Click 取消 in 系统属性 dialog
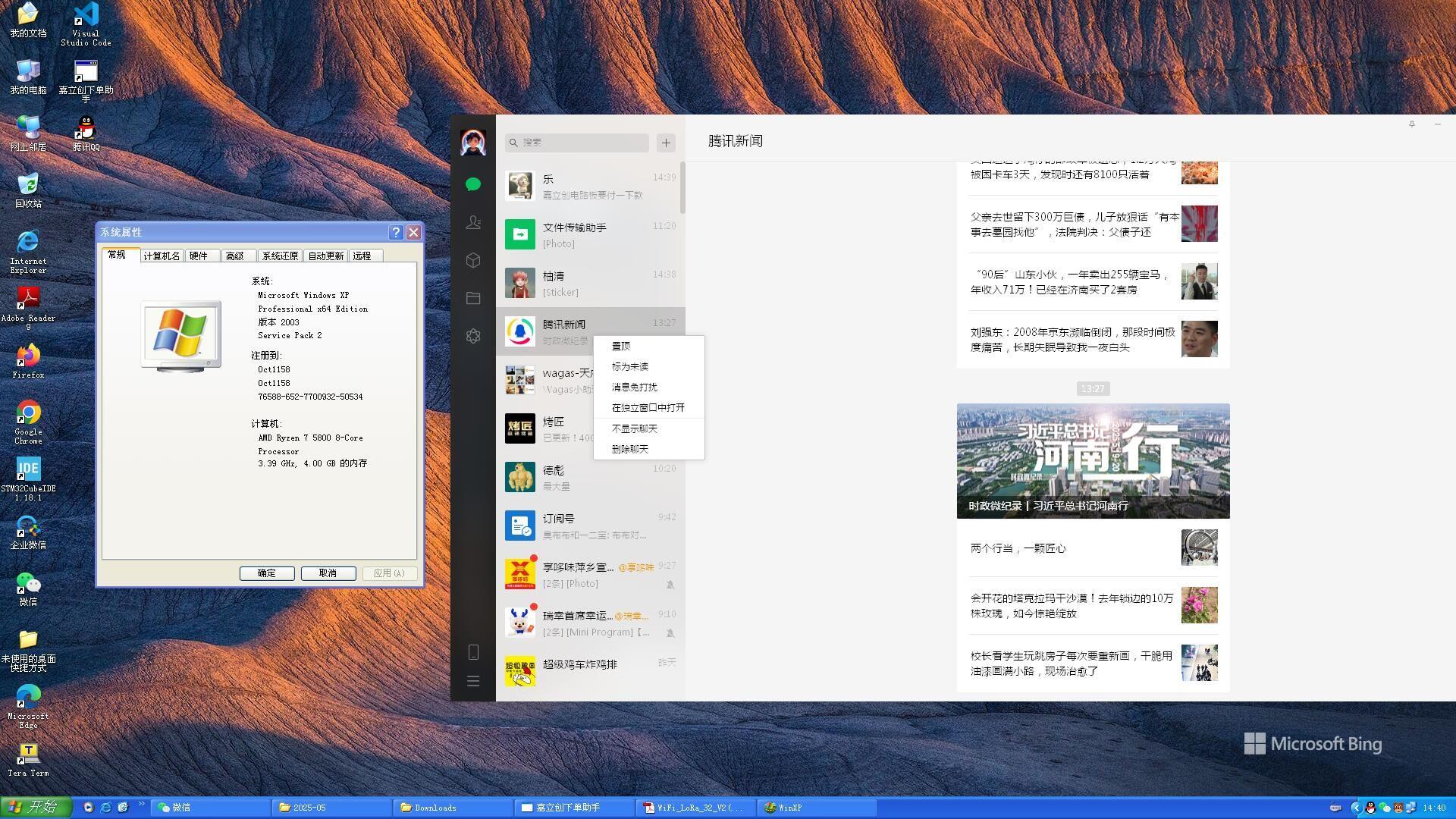Viewport: 1456px width, 819px height. tap(328, 573)
